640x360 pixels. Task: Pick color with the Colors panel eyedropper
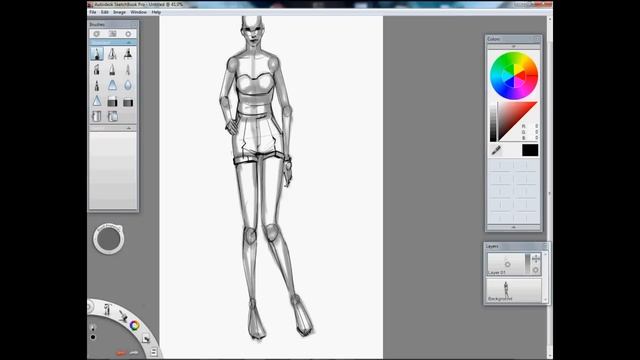click(x=496, y=150)
